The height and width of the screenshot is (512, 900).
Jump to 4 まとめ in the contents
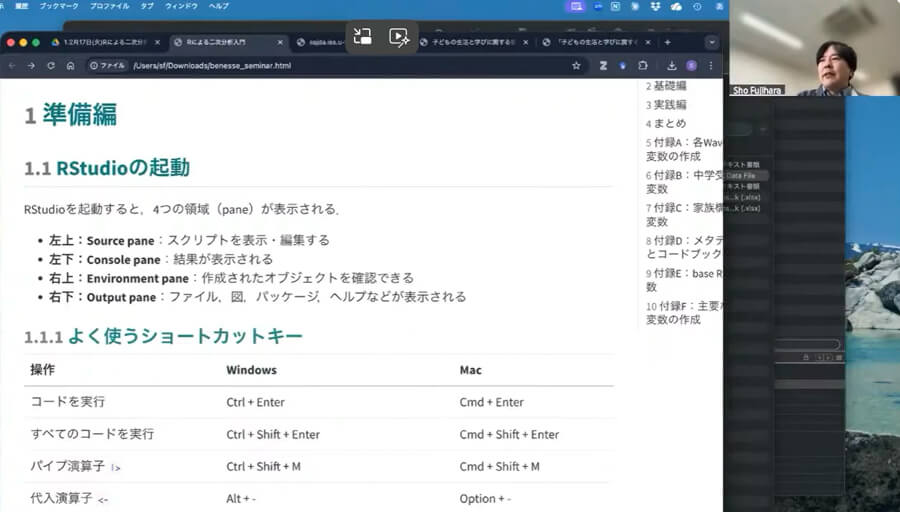point(666,123)
